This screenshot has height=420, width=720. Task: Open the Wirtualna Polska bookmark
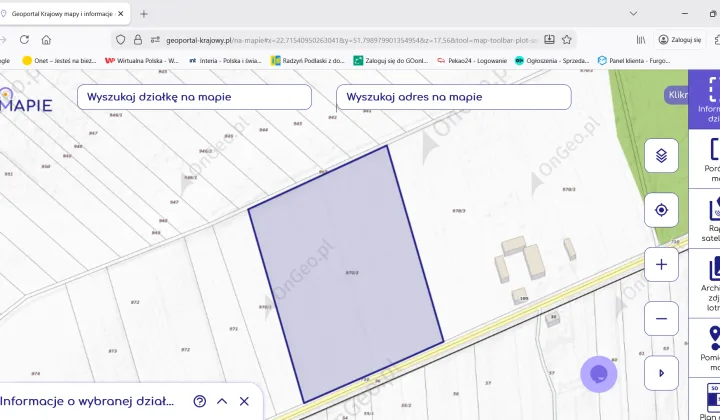(142, 61)
